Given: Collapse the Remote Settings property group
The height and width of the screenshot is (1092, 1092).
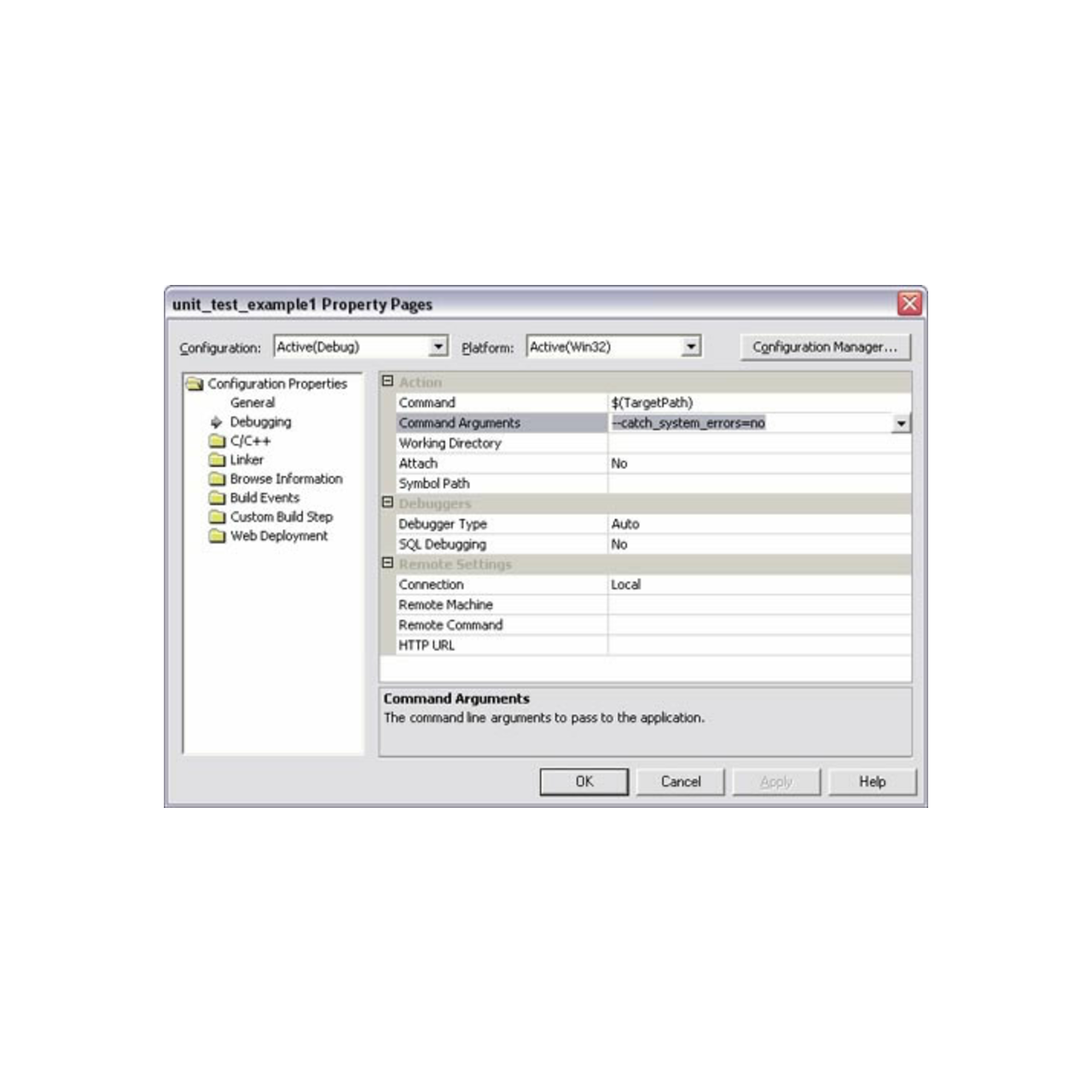Looking at the screenshot, I should (x=387, y=563).
